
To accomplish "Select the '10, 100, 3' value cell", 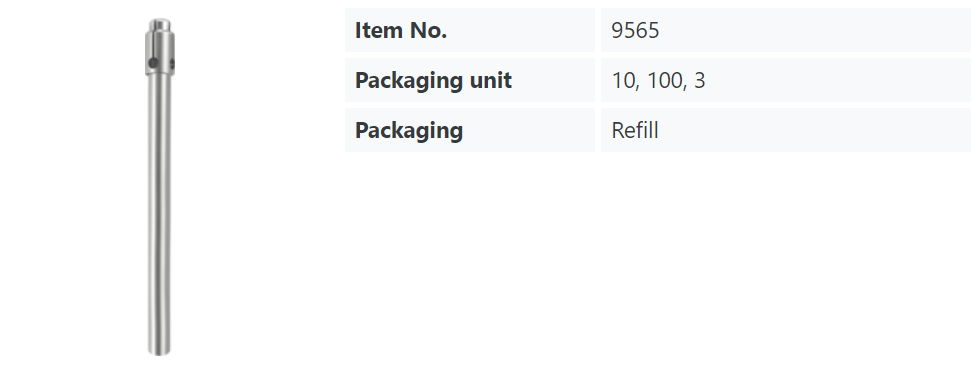I will pos(785,80).
